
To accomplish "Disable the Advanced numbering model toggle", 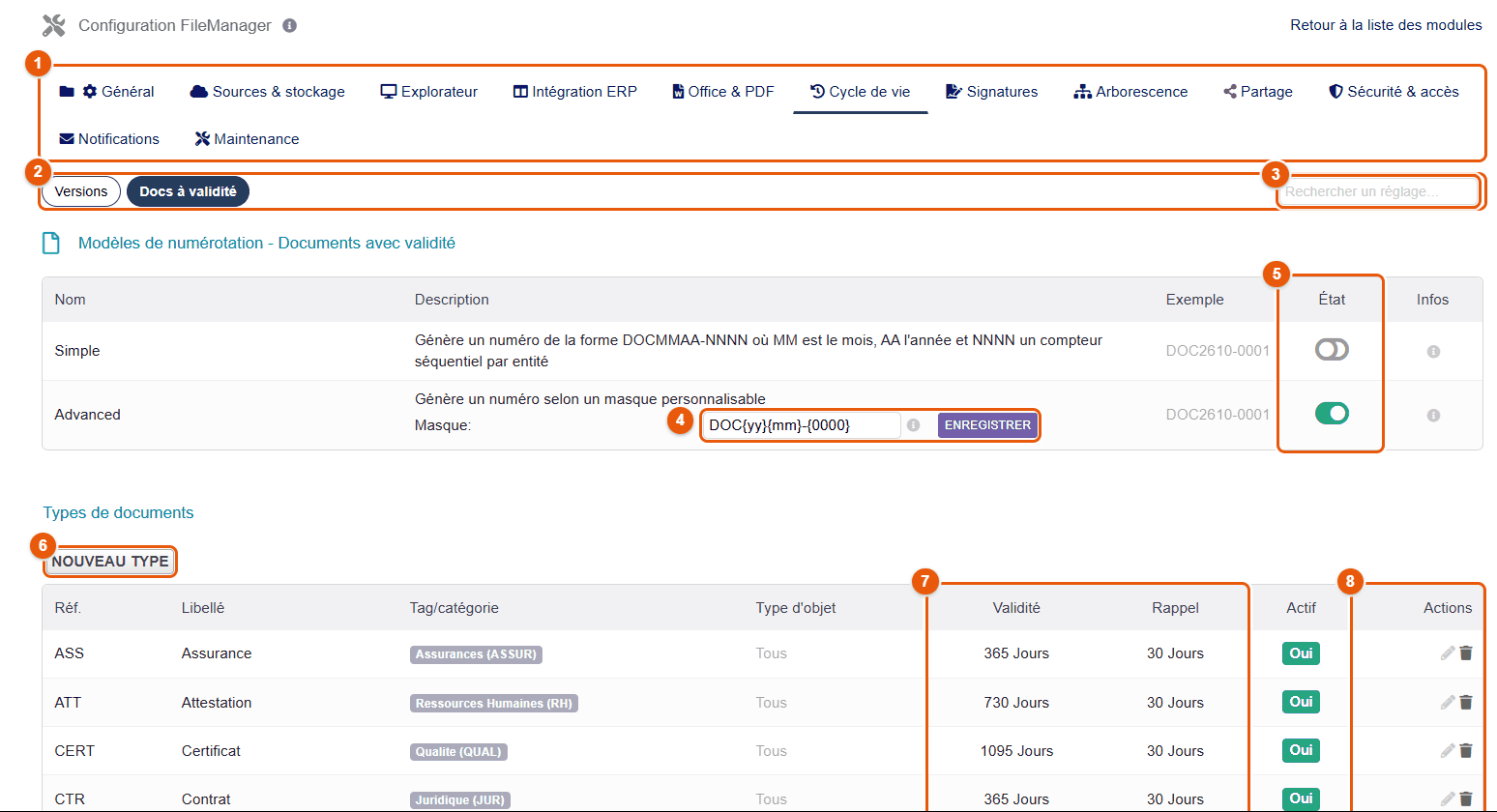I will click(1332, 412).
